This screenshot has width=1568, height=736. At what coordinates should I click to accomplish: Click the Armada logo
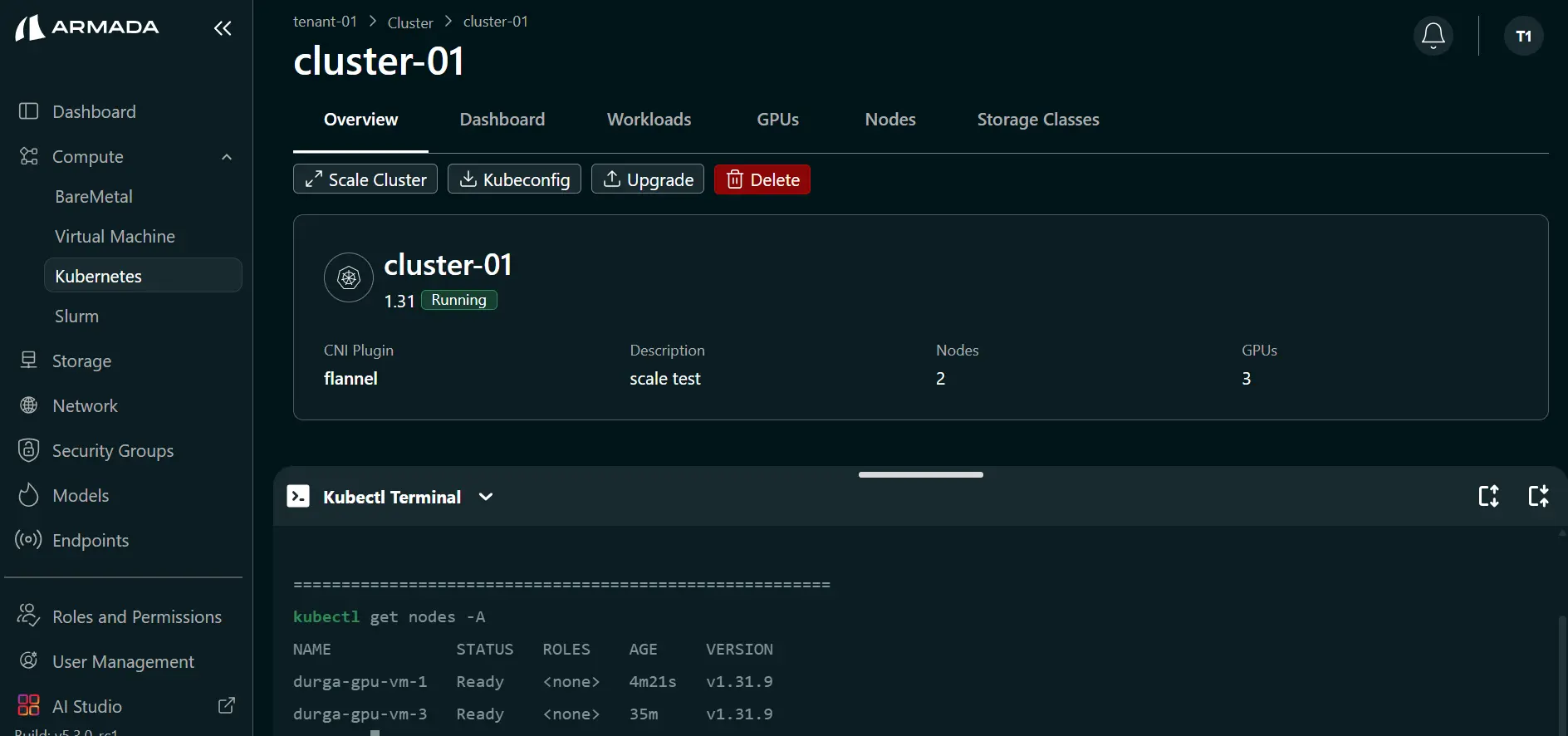click(87, 27)
